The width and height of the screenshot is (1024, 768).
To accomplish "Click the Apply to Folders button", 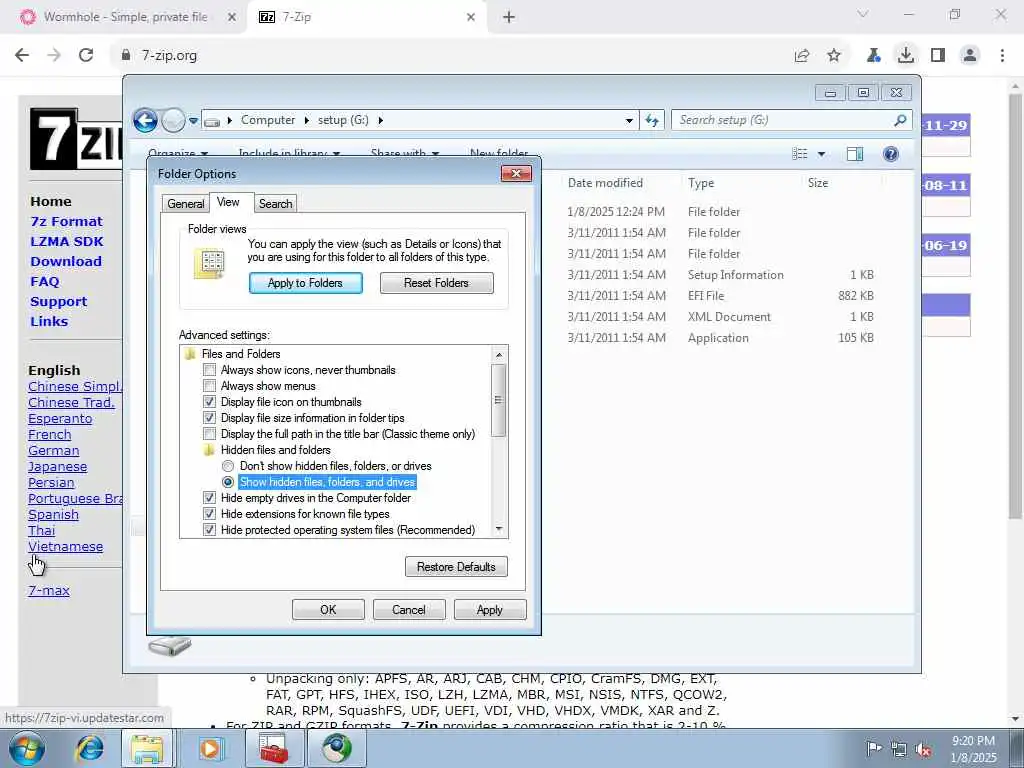I will click(306, 283).
